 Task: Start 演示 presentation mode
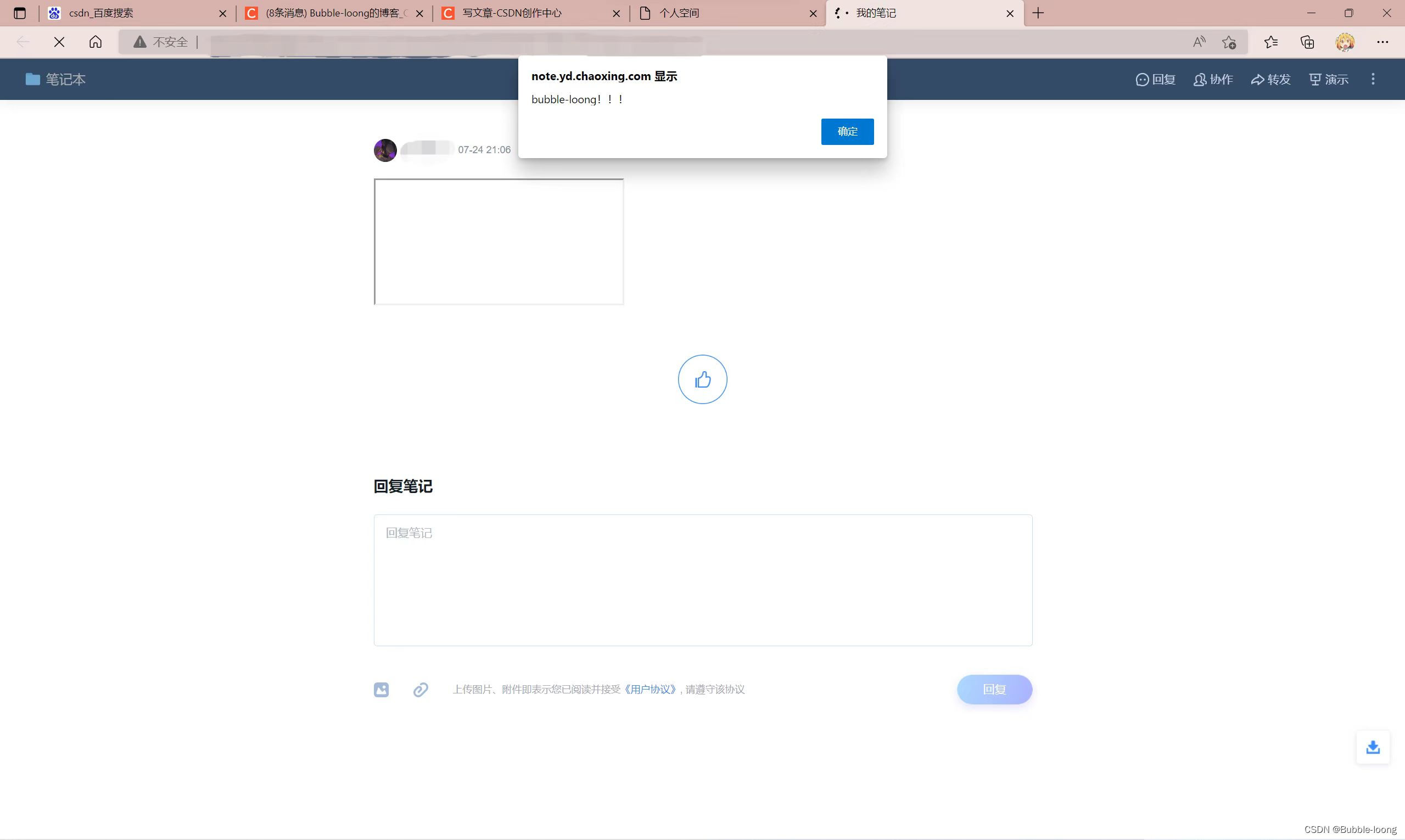[1329, 79]
